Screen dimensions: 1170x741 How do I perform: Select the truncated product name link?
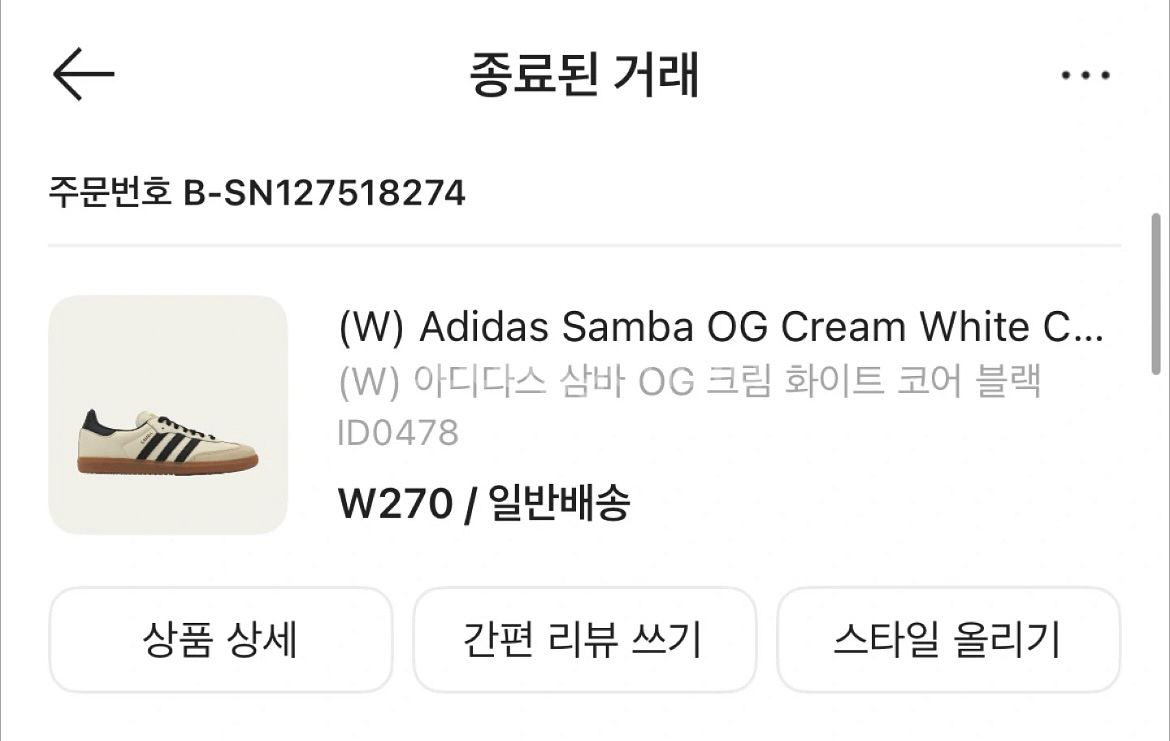click(x=722, y=327)
